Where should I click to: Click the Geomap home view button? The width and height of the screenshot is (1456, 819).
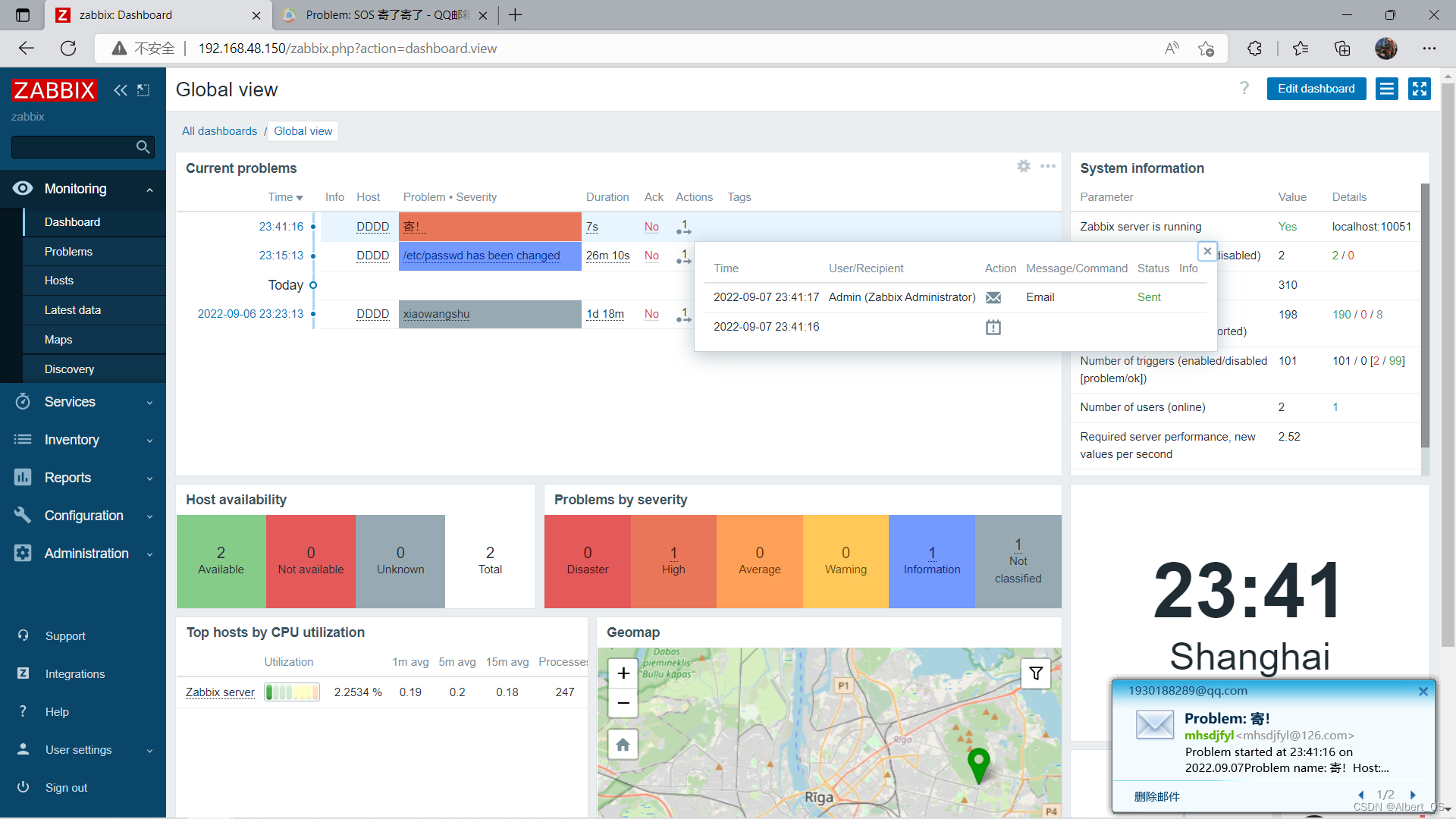pyautogui.click(x=623, y=745)
